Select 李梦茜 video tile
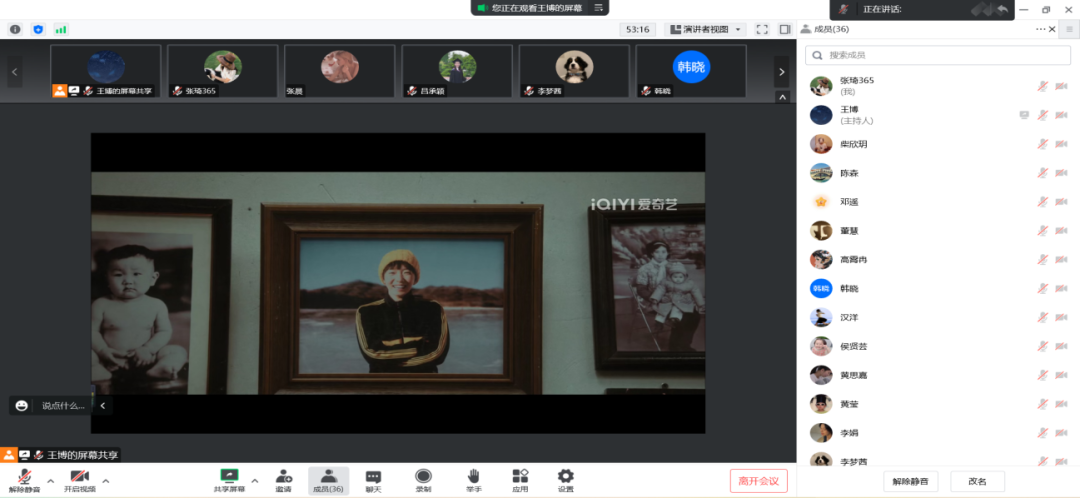Image resolution: width=1080 pixels, height=498 pixels. pyautogui.click(x=574, y=71)
